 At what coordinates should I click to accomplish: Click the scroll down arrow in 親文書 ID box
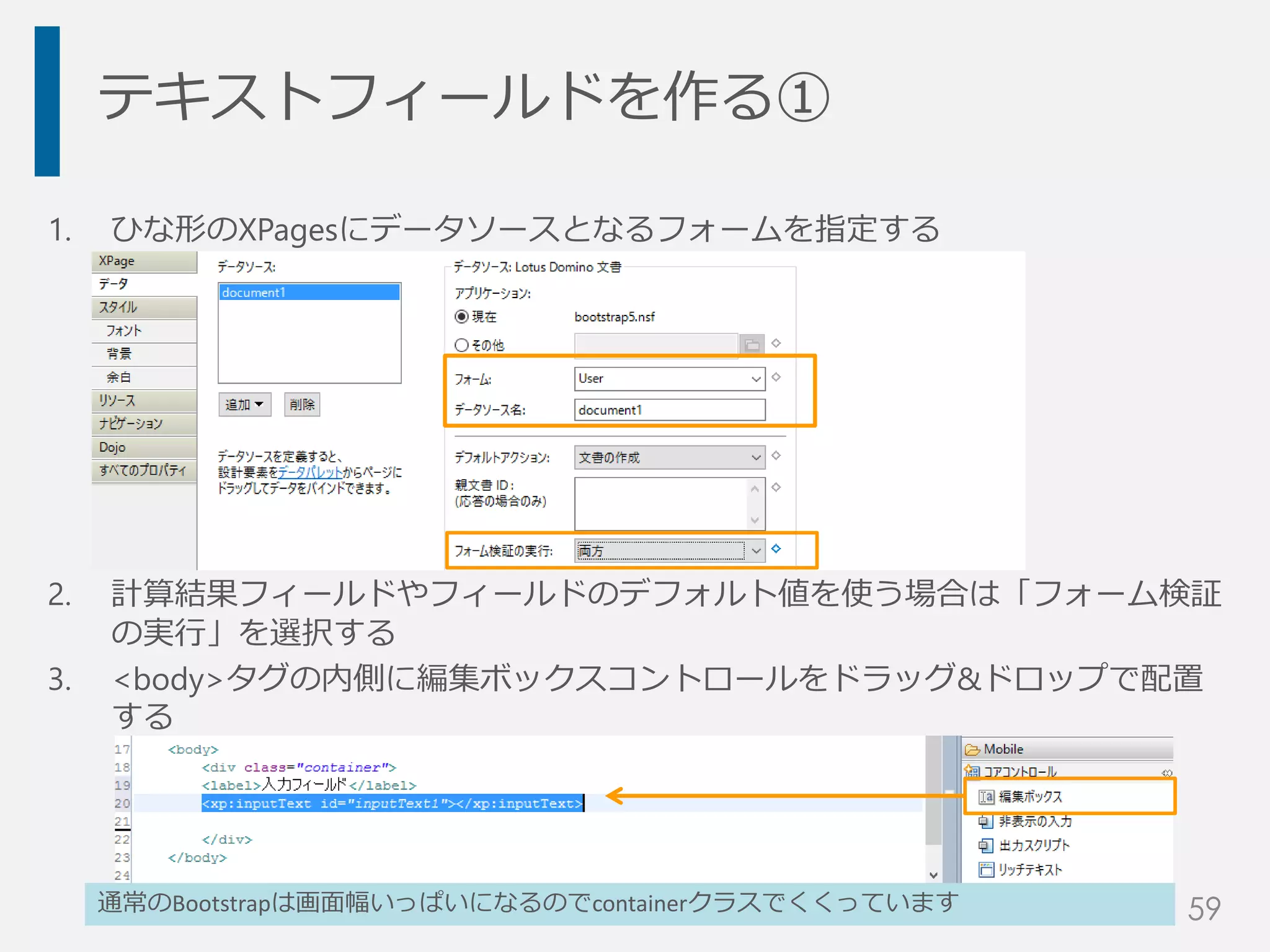pos(755,520)
